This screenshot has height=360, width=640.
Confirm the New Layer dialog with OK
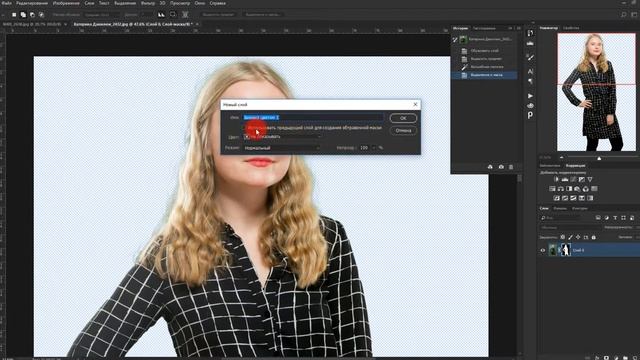403,118
